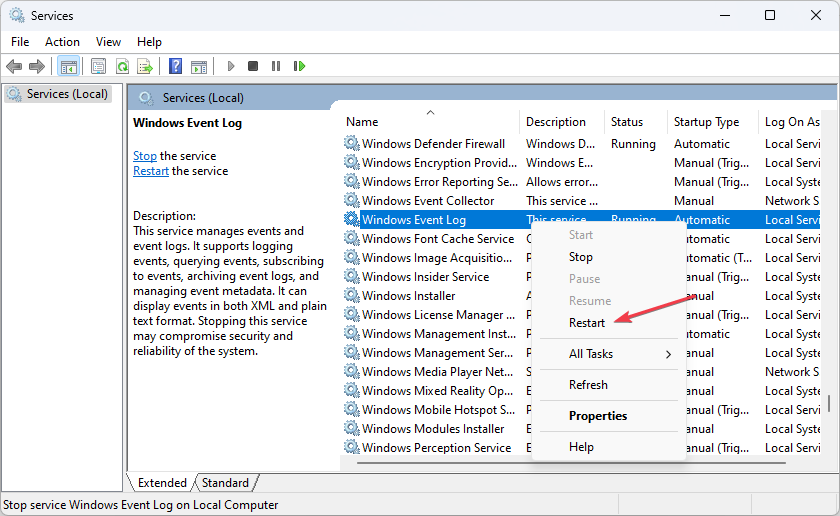The height and width of the screenshot is (516, 840).
Task: Click the Forward arrow toolbar icon
Action: (36, 66)
